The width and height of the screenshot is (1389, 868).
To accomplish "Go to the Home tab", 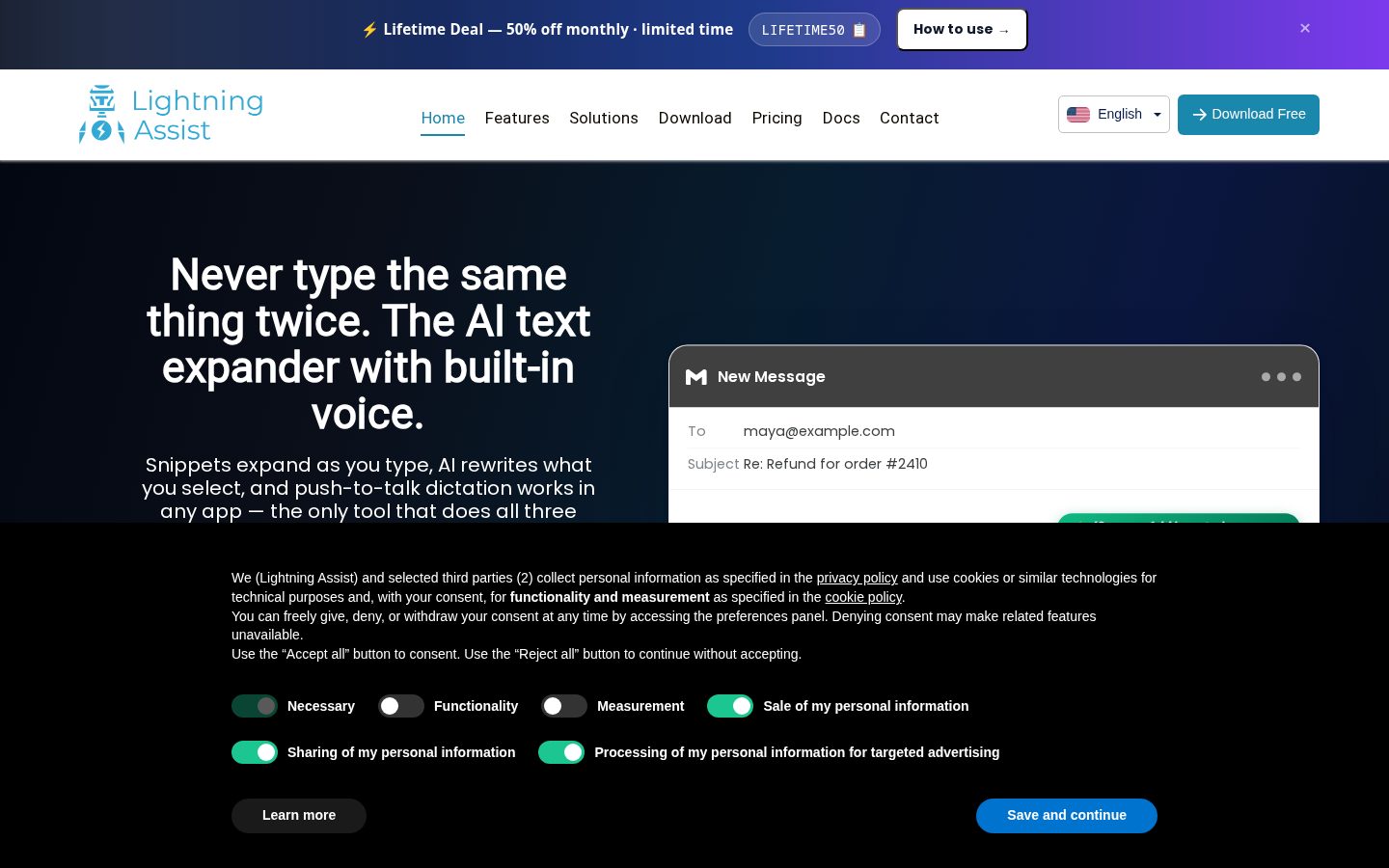I will (443, 118).
